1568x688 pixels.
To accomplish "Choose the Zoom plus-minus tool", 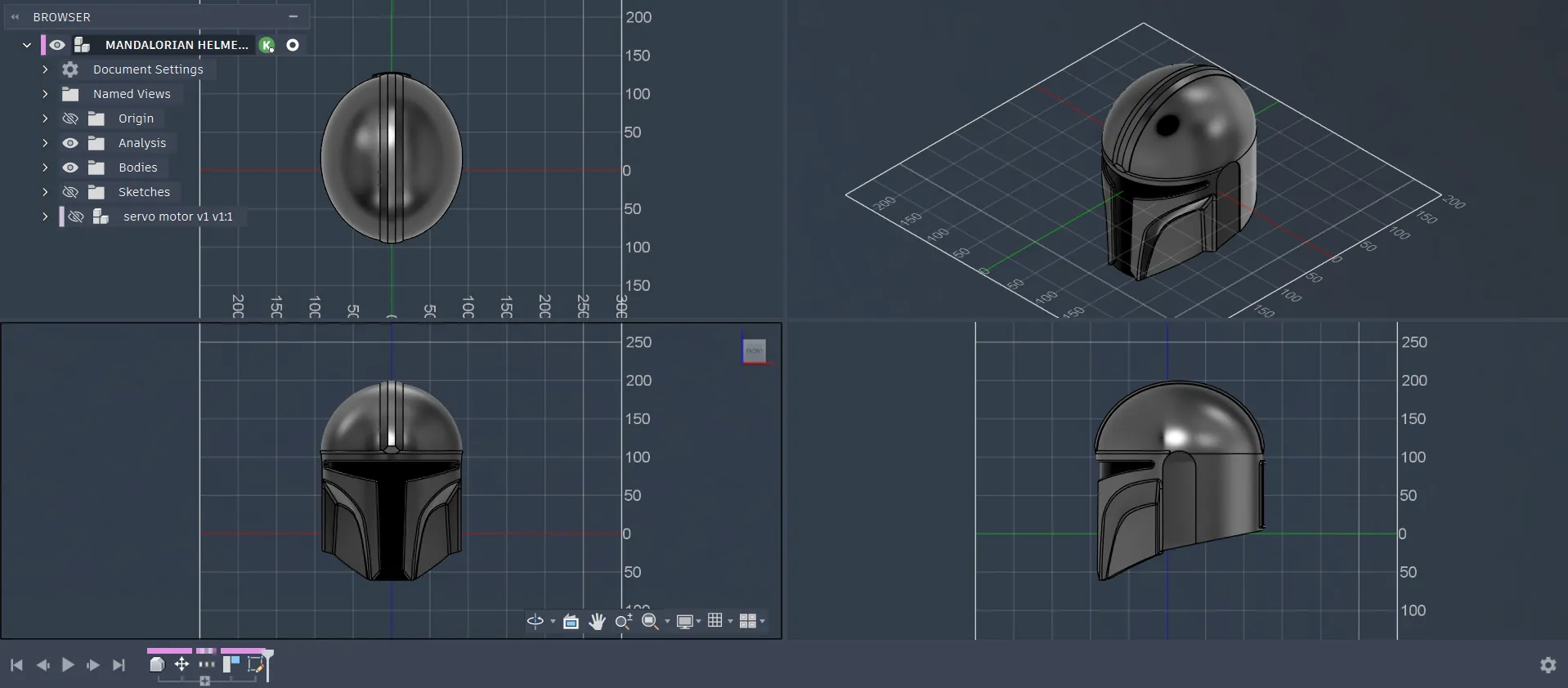I will coord(624,622).
